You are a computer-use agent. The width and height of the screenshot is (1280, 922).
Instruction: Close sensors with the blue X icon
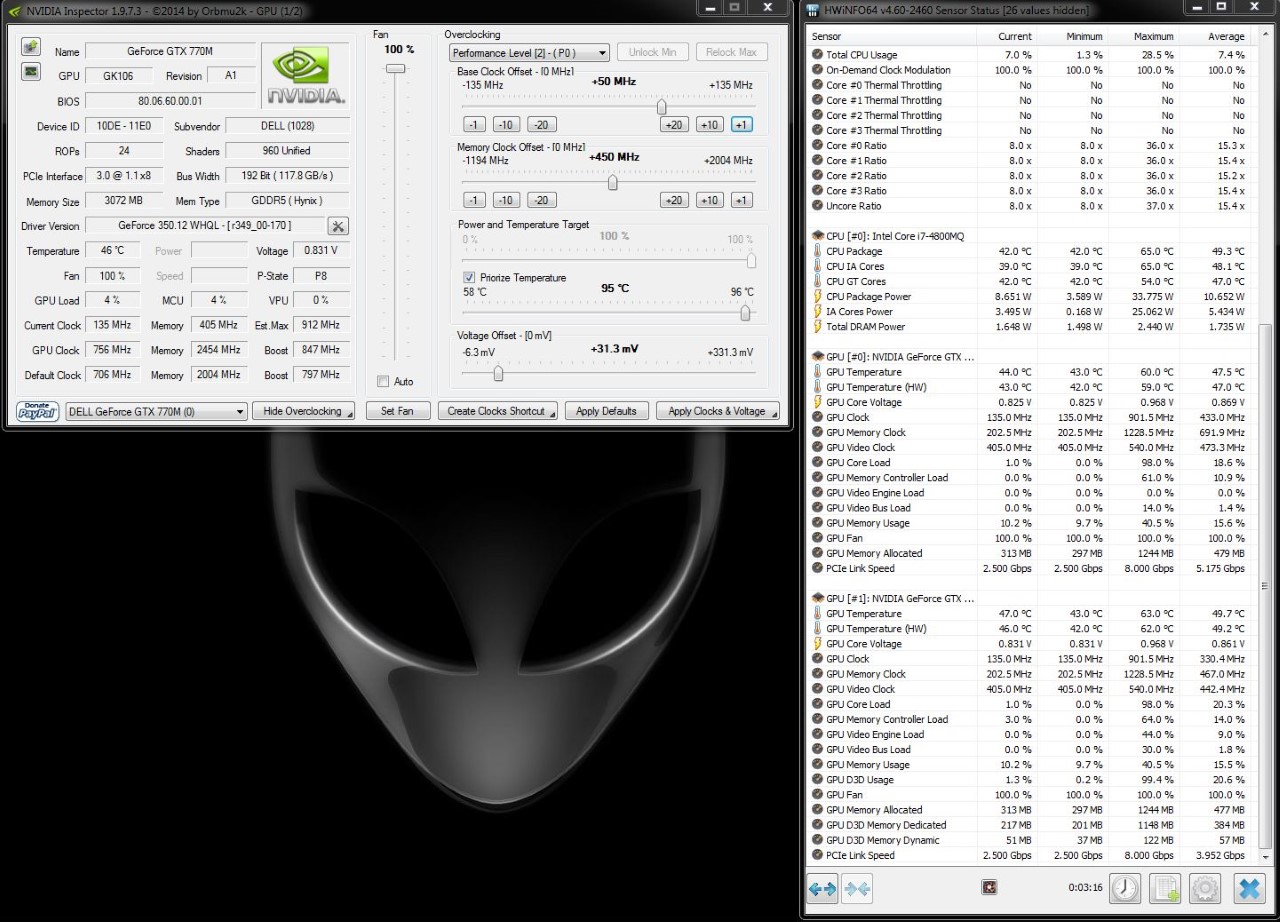pyautogui.click(x=1249, y=887)
